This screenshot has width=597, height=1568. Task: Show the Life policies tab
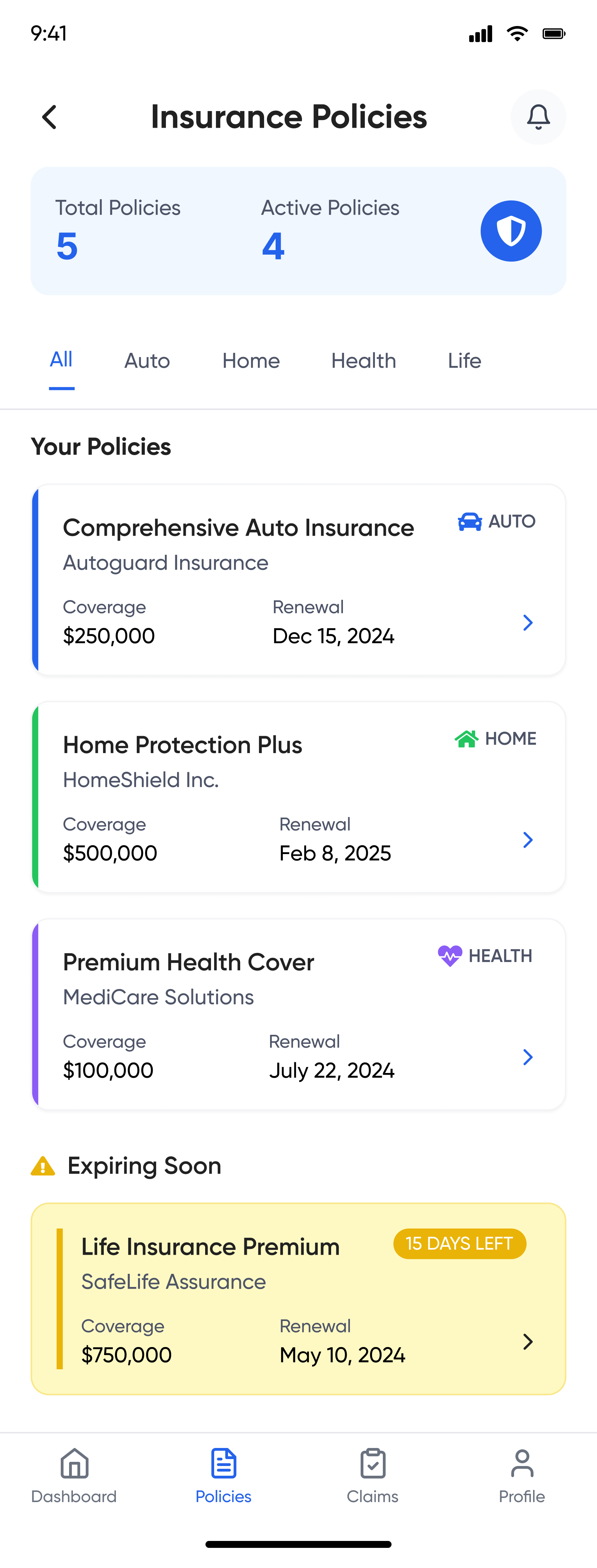pyautogui.click(x=464, y=361)
